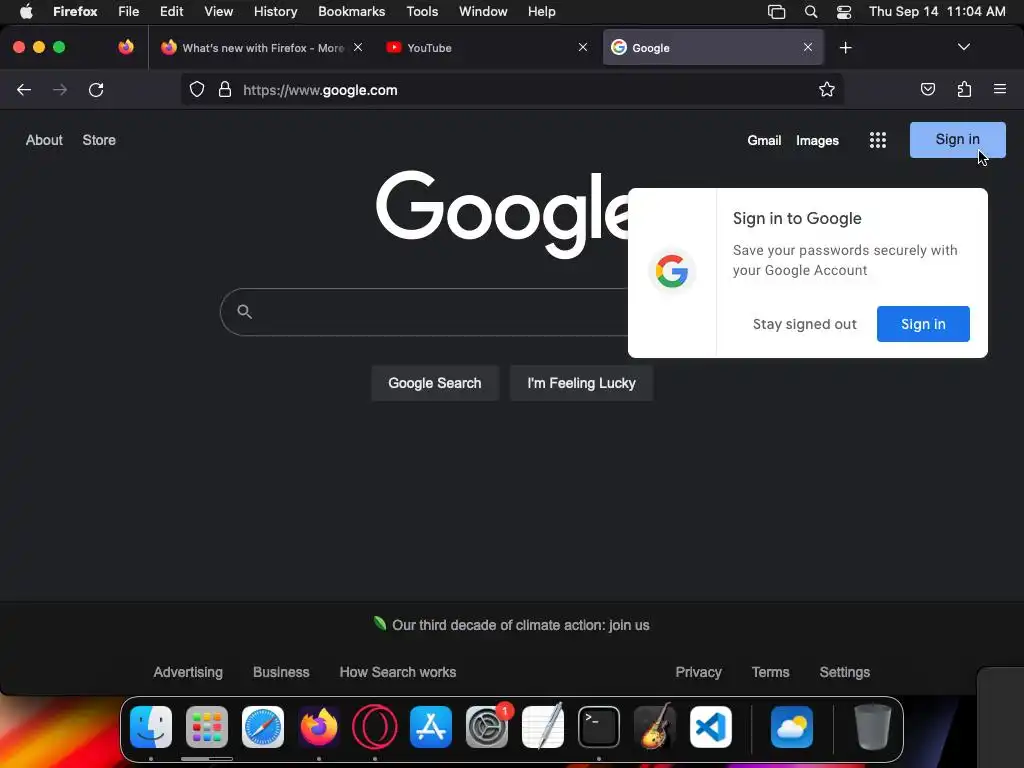1024x768 pixels.
Task: Open the Images link
Action: click(x=817, y=140)
